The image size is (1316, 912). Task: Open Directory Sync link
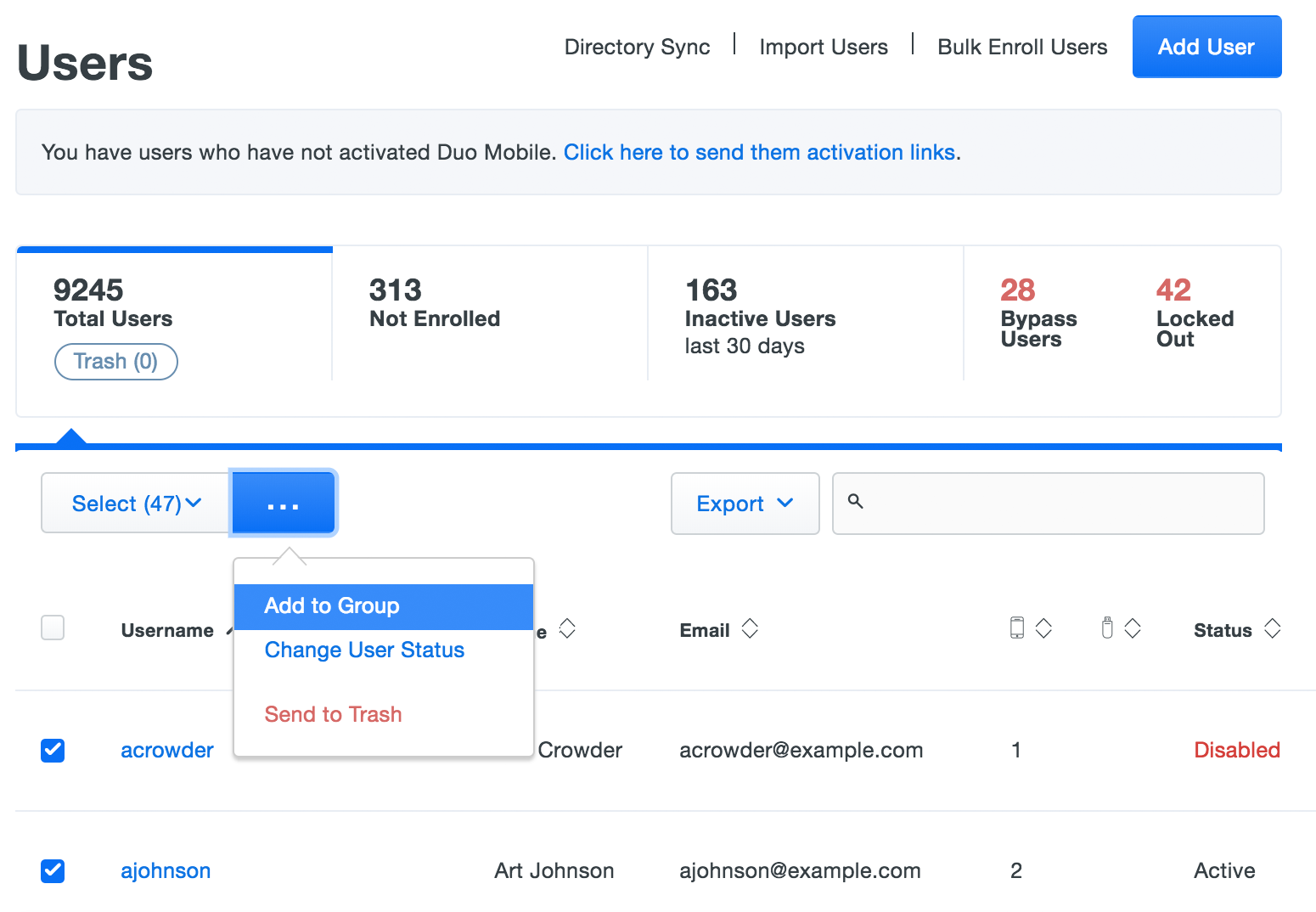[x=637, y=47]
